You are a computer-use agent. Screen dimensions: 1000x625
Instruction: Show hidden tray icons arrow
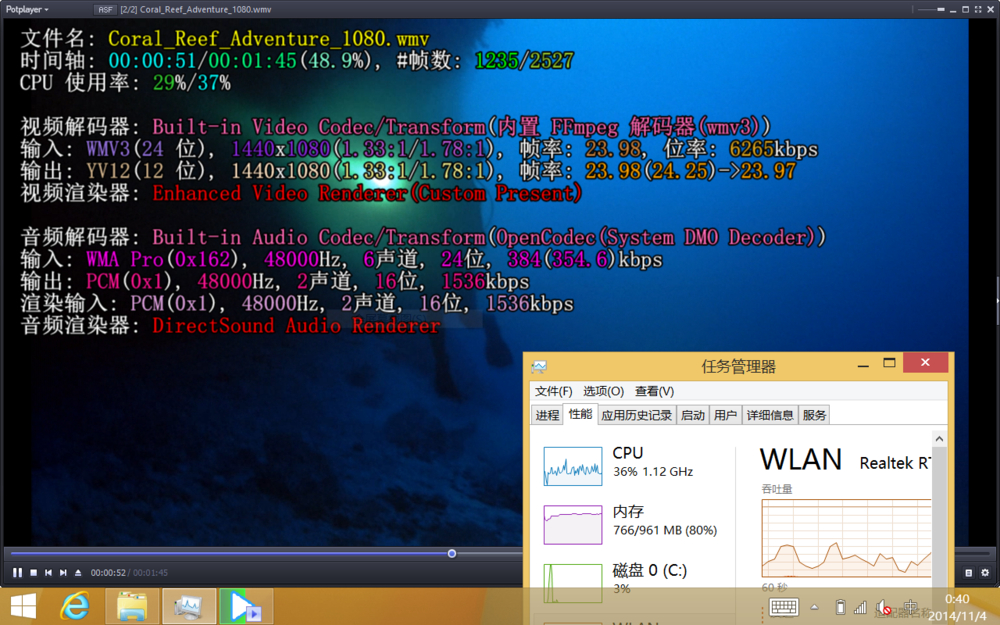coord(814,607)
